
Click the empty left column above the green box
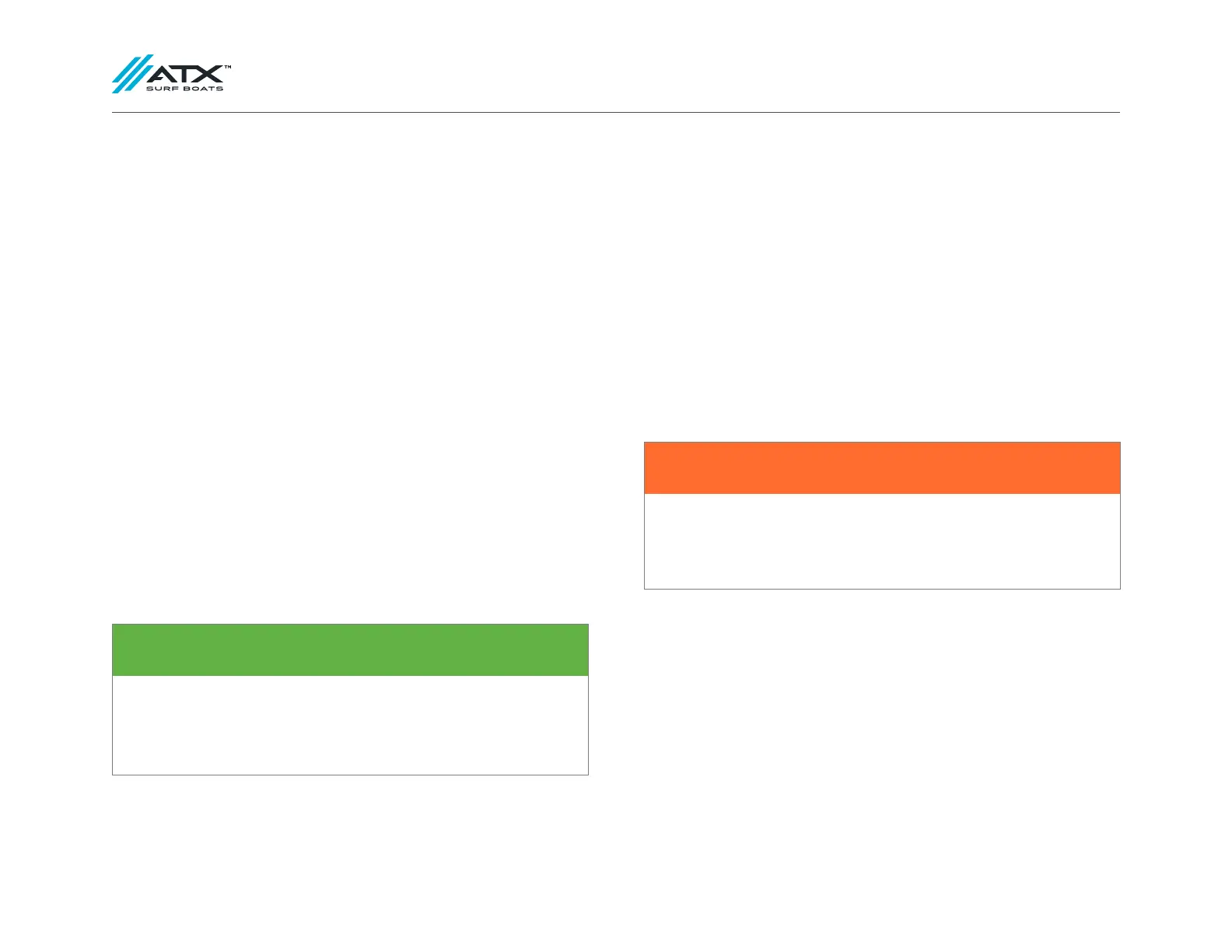(350, 366)
